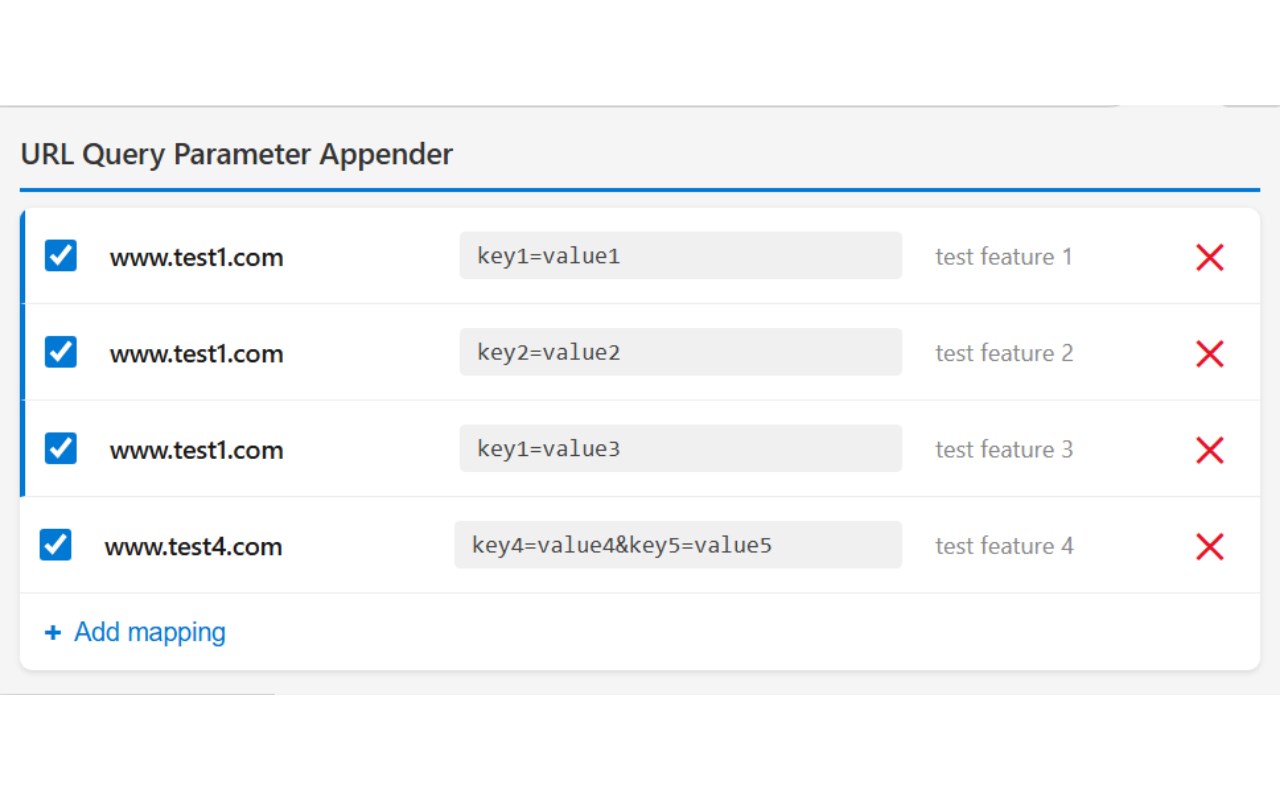Toggle checkbox for key1=value3 mapping

pos(61,448)
